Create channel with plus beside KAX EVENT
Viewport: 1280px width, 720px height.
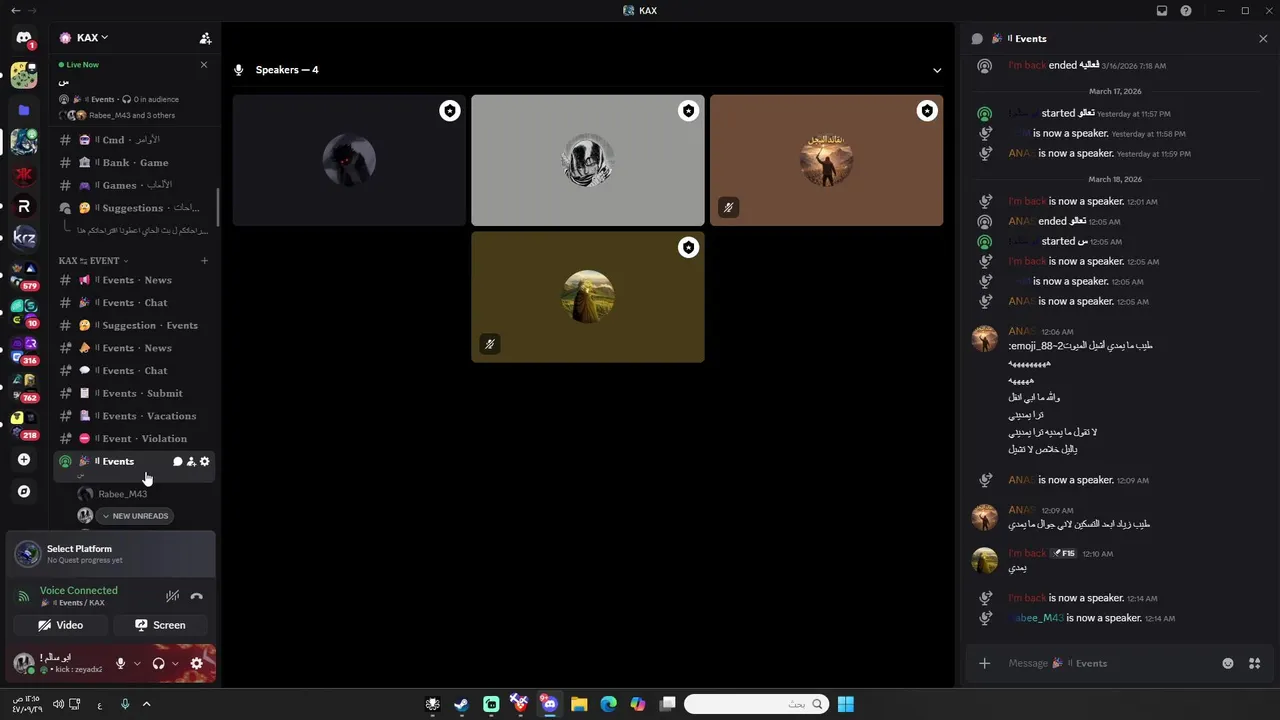[x=204, y=261]
